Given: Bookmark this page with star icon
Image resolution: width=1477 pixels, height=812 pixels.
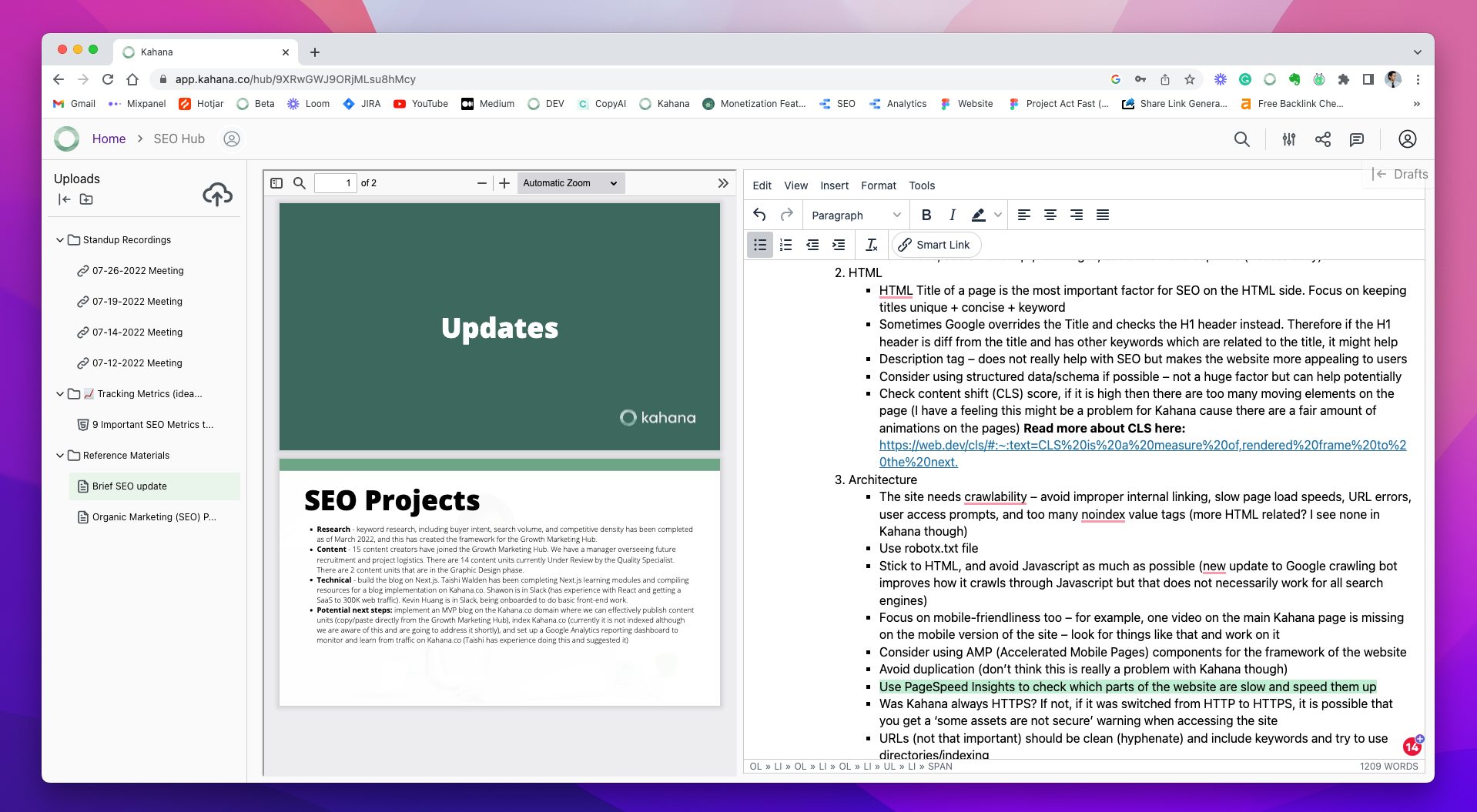Looking at the screenshot, I should [1189, 79].
